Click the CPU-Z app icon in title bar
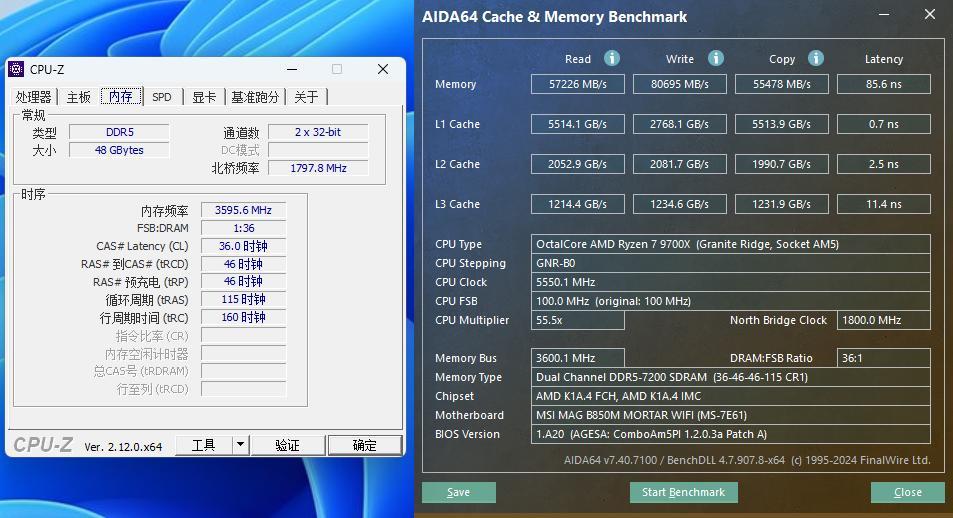 (16, 69)
